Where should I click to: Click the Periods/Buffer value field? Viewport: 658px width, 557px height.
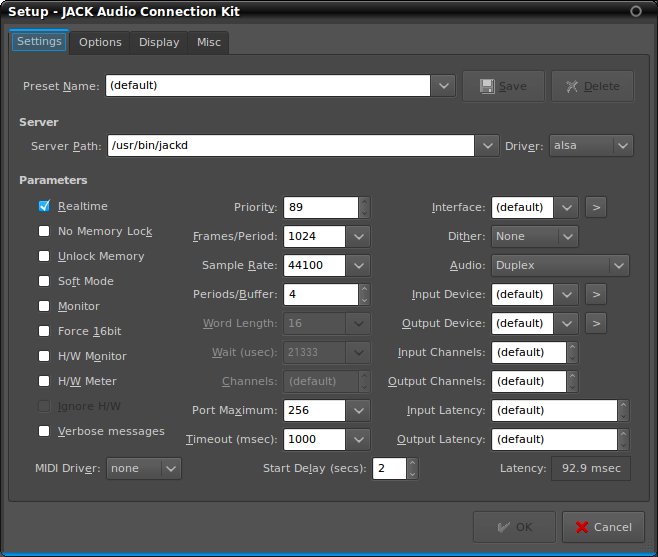[321, 294]
